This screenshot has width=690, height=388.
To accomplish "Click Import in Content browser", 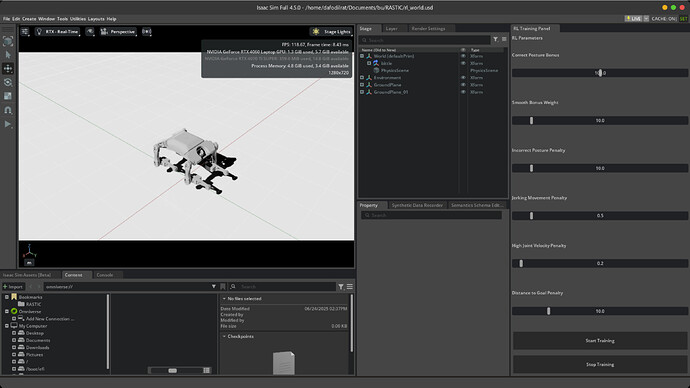I will pos(13,287).
